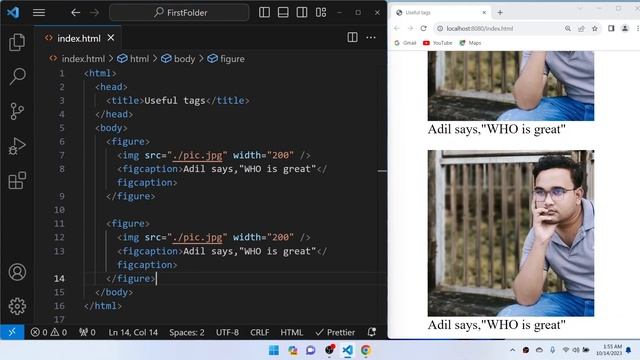
Task: Open the VS Code hamburger menu
Action: (39, 13)
